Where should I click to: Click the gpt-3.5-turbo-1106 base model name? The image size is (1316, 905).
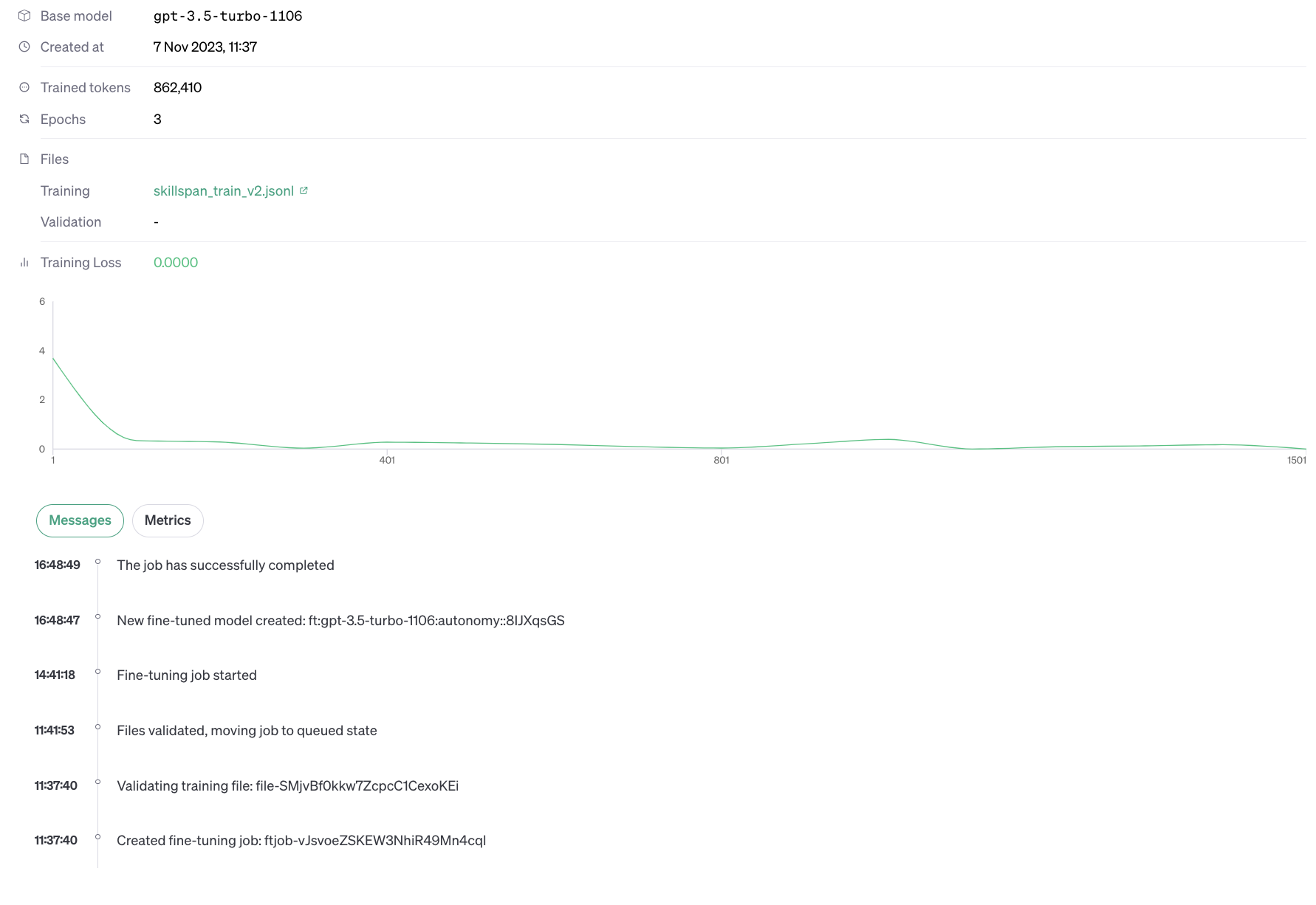point(227,16)
